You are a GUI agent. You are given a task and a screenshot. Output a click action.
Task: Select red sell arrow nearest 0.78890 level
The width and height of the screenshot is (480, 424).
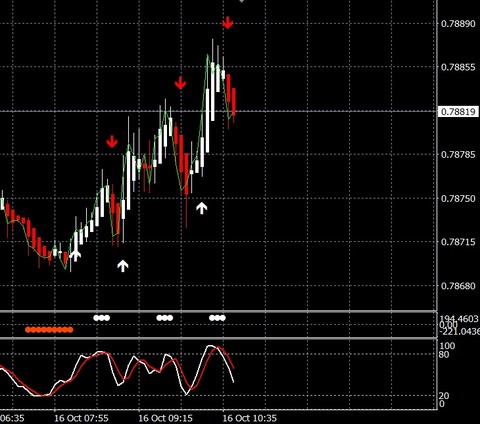click(x=228, y=22)
